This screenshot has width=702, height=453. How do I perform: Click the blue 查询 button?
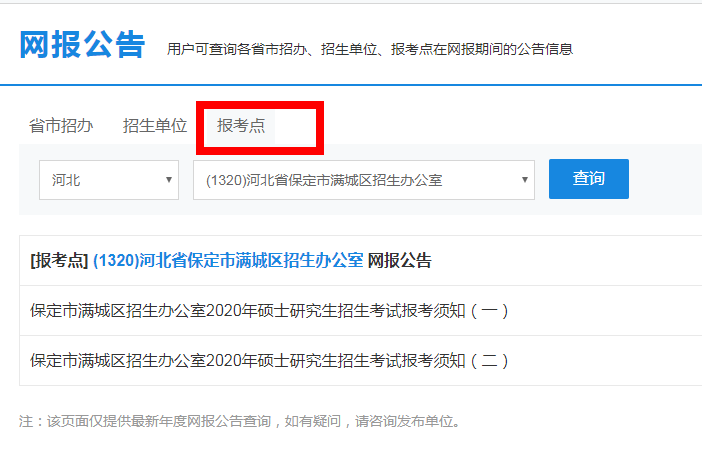tap(589, 179)
